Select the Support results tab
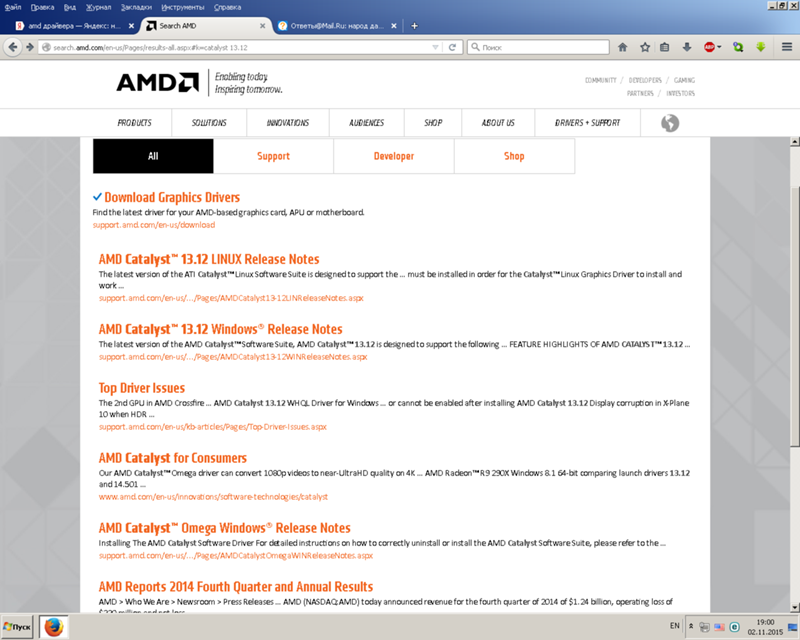This screenshot has width=800, height=640. click(x=273, y=156)
